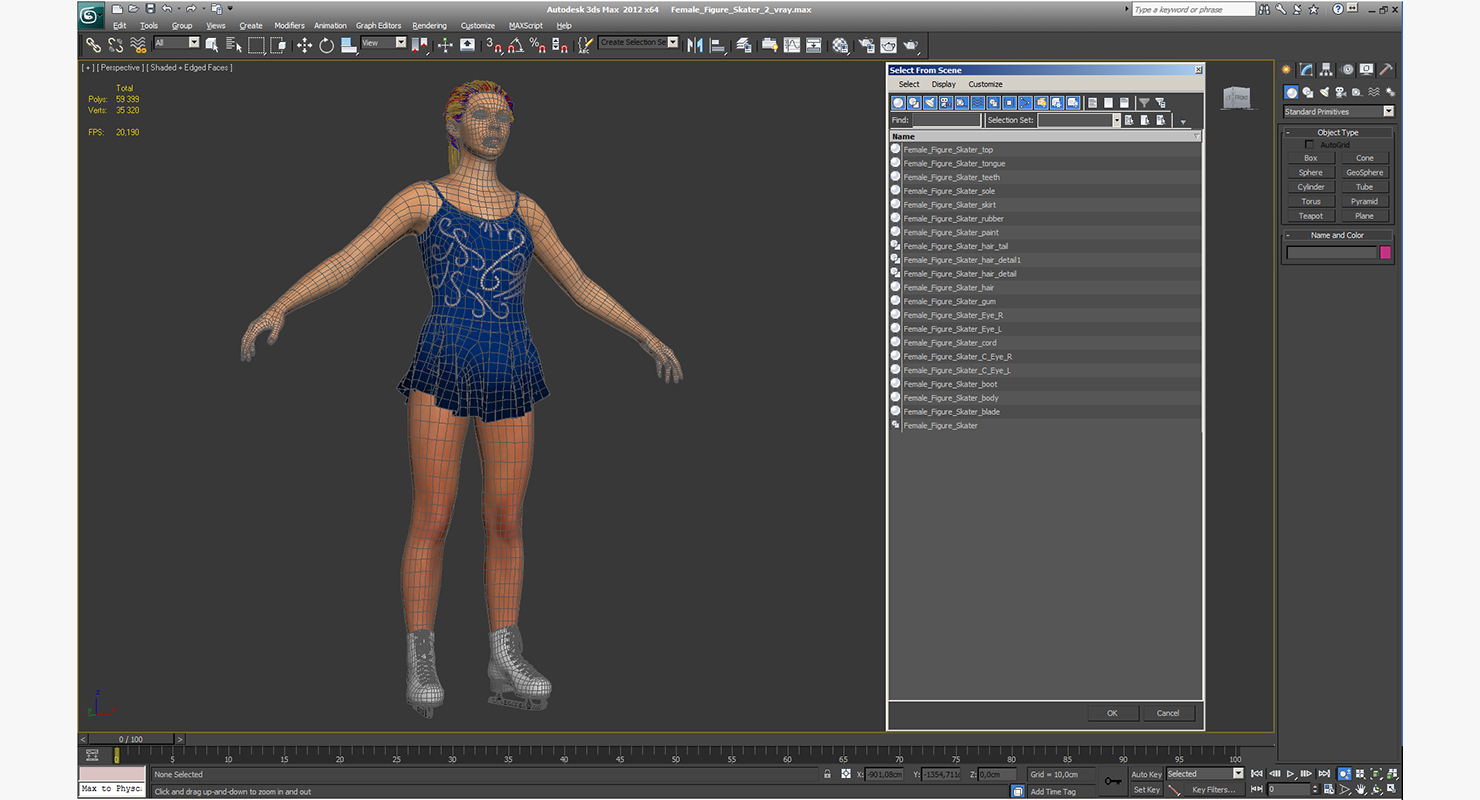Select Female_Figure_Skater_skirt in the list
Screen dimensions: 1480x800
click(1045, 205)
